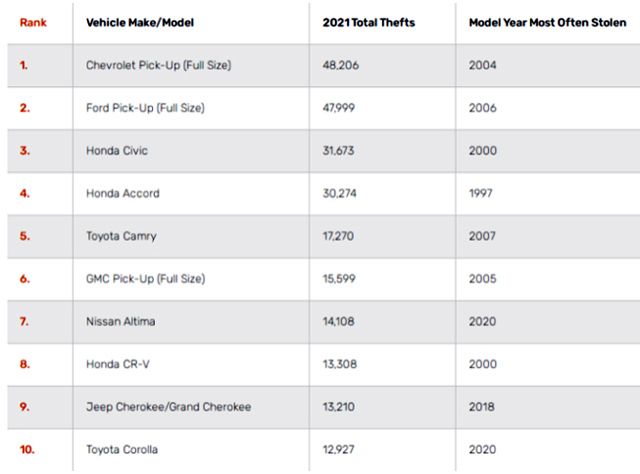Select the Toyota Camry row name

pos(121,236)
